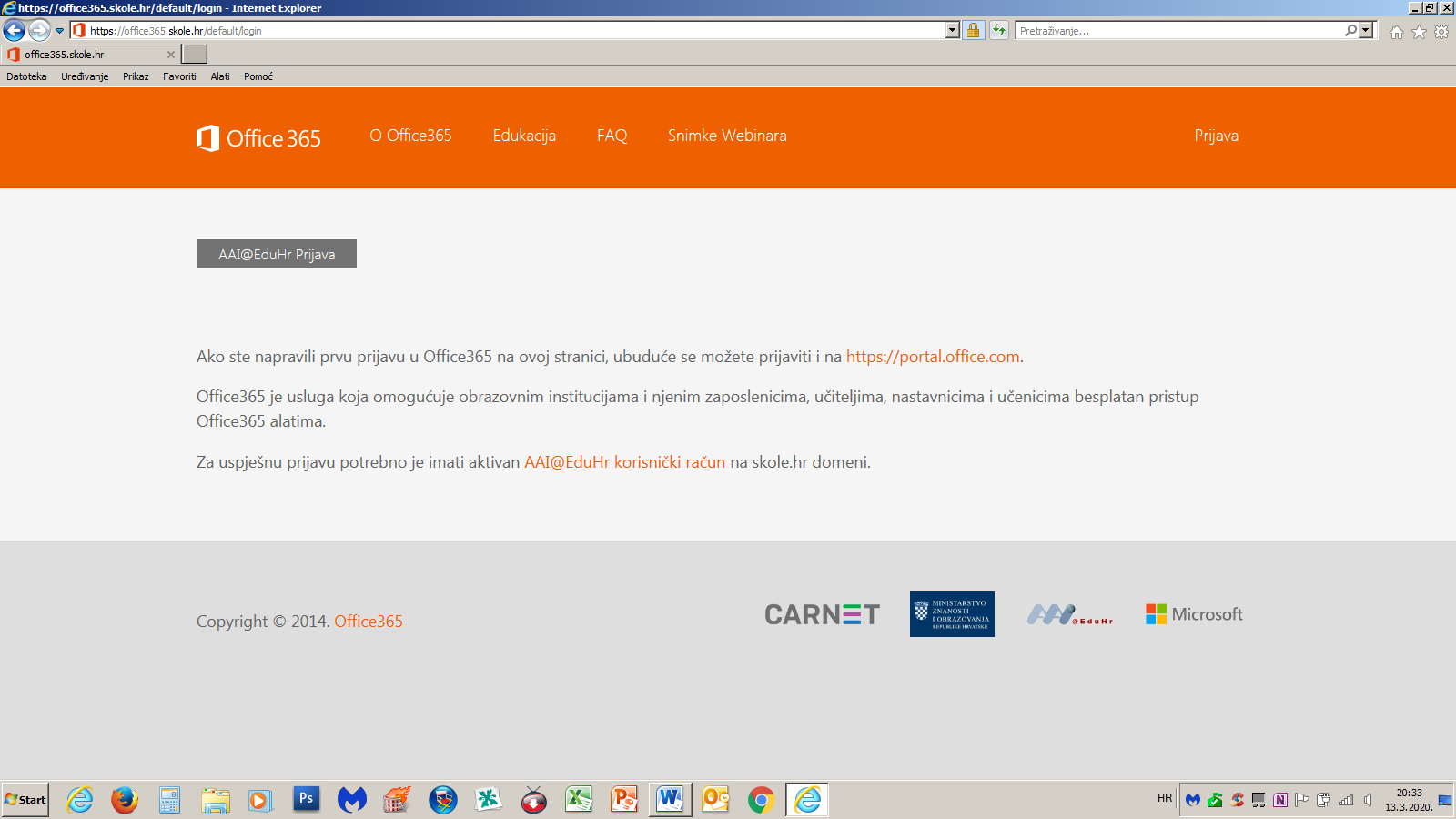This screenshot has height=819, width=1456.
Task: Open the FAQ page link
Action: pyautogui.click(x=612, y=136)
